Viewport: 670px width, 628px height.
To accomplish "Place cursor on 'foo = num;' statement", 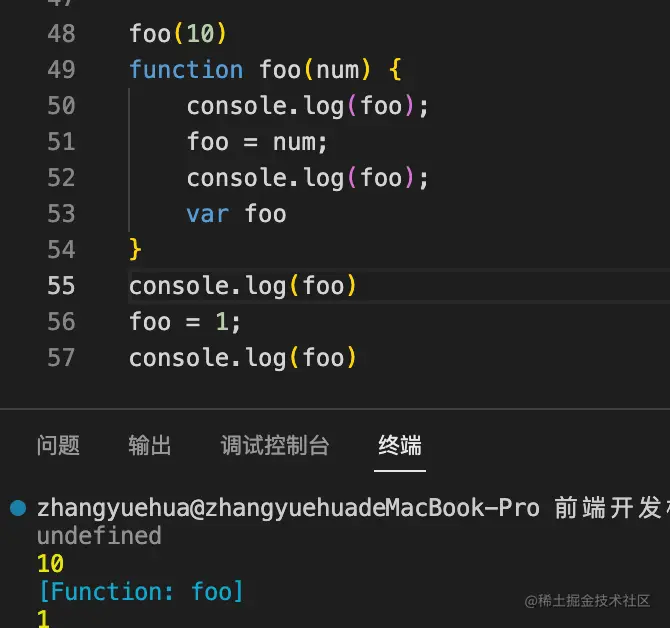I will click(257, 142).
